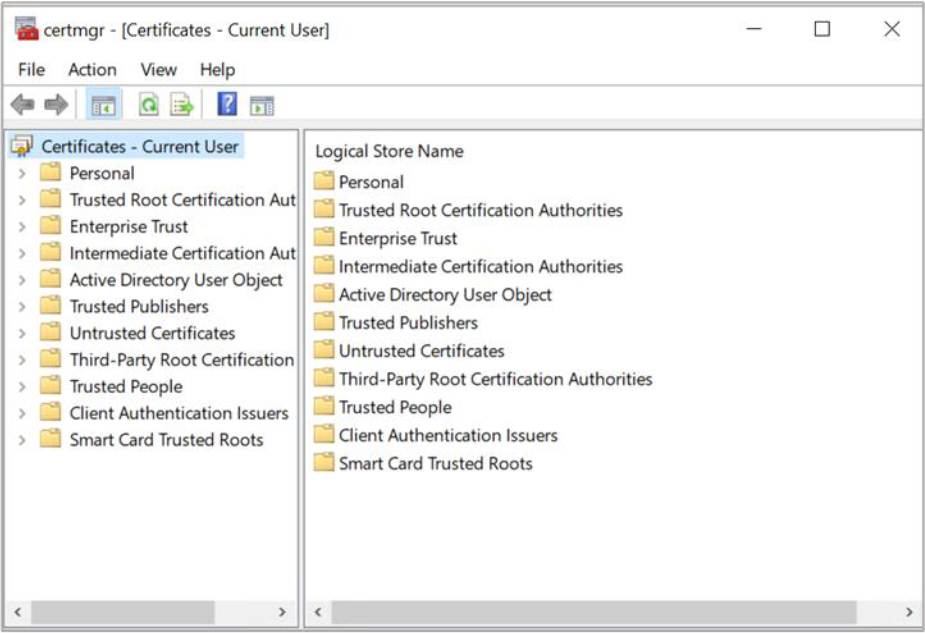The image size is (925, 633).
Task: Click the Export List toolbar icon
Action: pyautogui.click(x=181, y=104)
